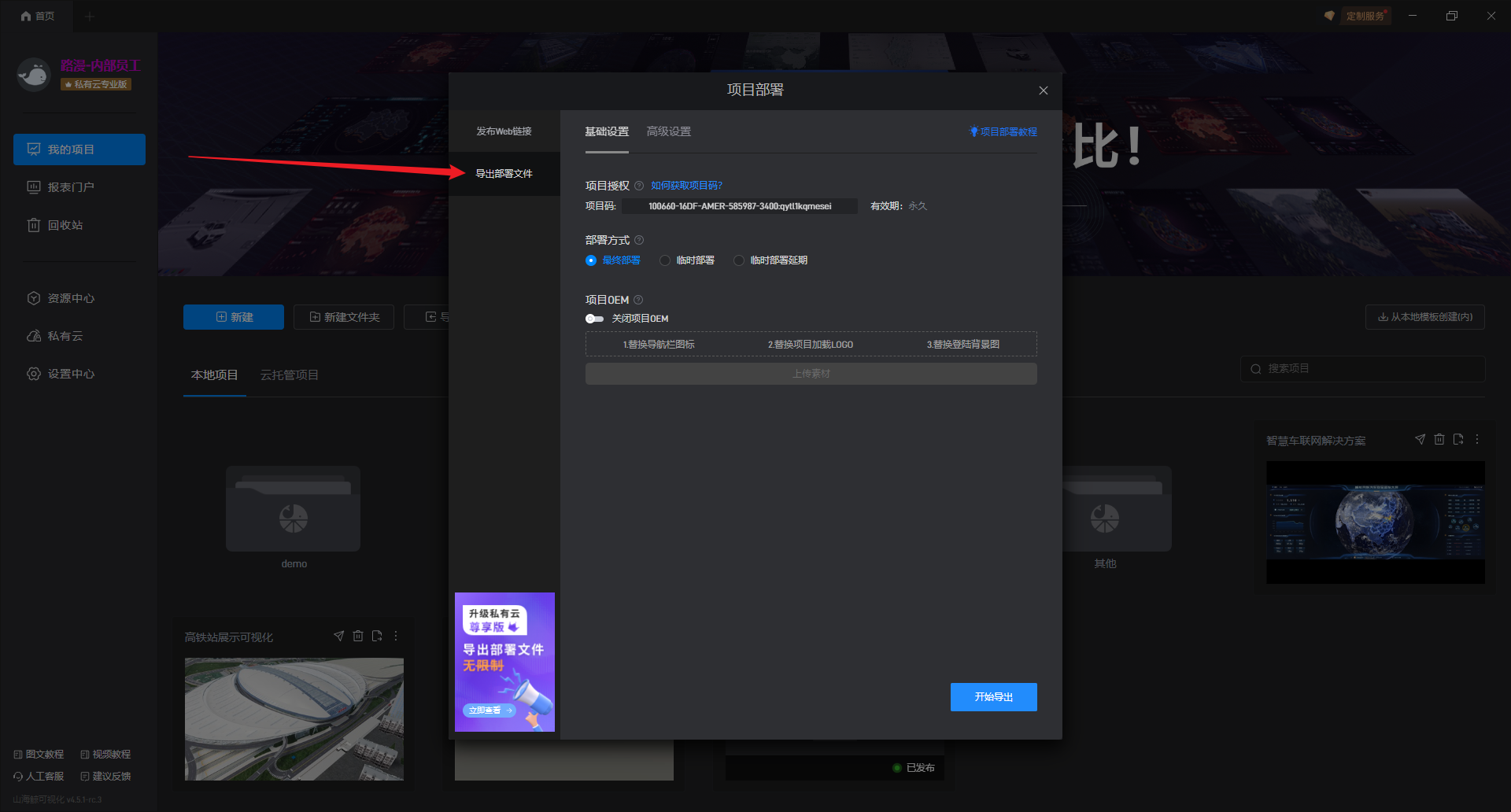This screenshot has height=812, width=1511.
Task: Open 定制服务 custom service button
Action: 1365,16
